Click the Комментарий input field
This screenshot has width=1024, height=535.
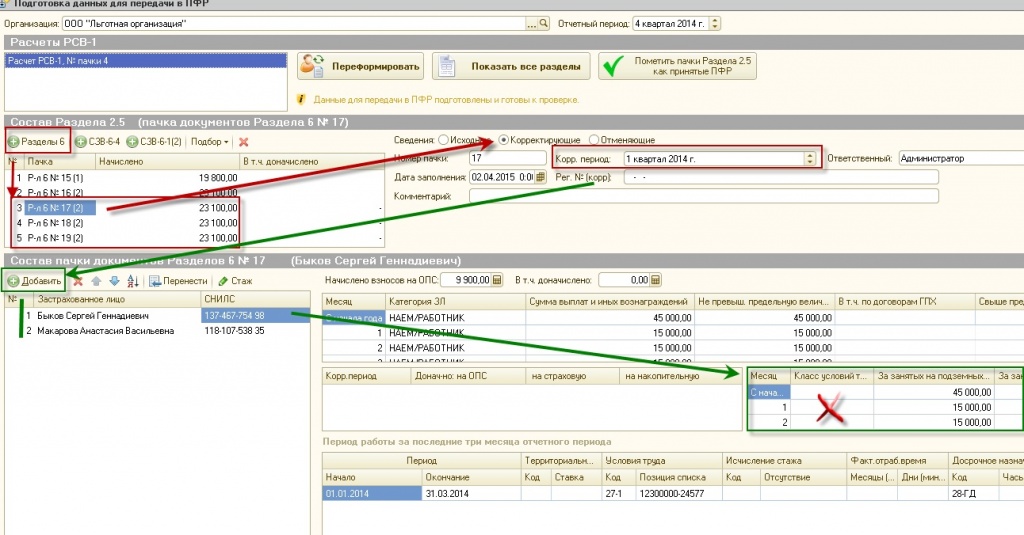(703, 196)
